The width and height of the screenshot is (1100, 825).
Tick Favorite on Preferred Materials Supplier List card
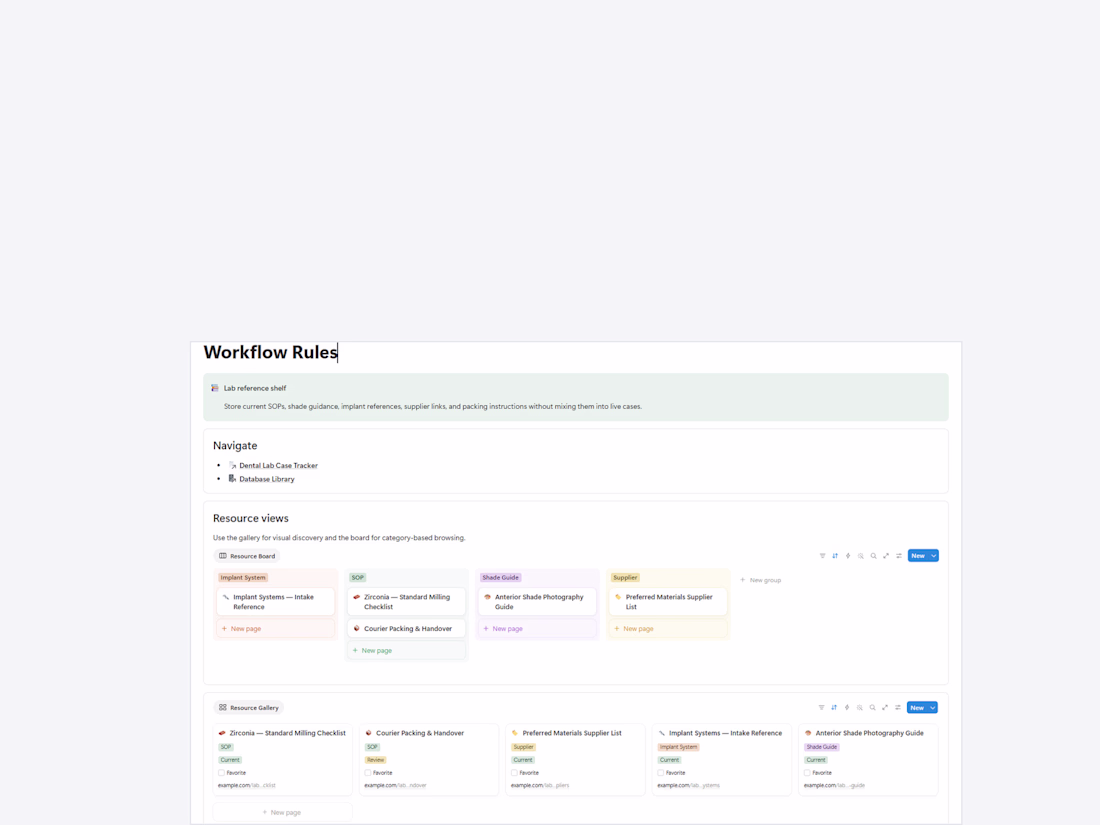(x=514, y=772)
